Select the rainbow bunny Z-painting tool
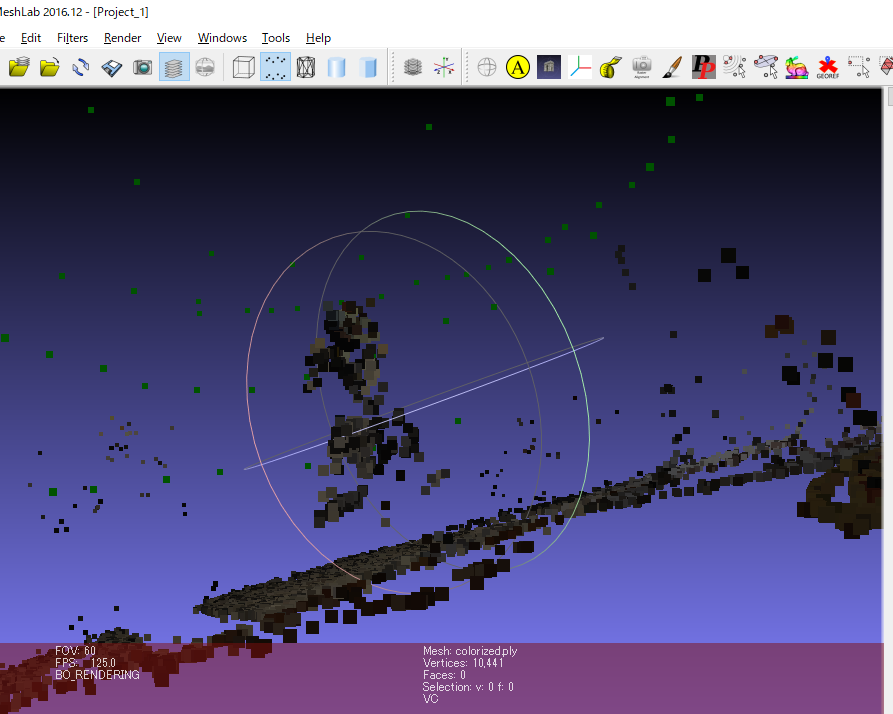This screenshot has width=893, height=714. (x=797, y=67)
